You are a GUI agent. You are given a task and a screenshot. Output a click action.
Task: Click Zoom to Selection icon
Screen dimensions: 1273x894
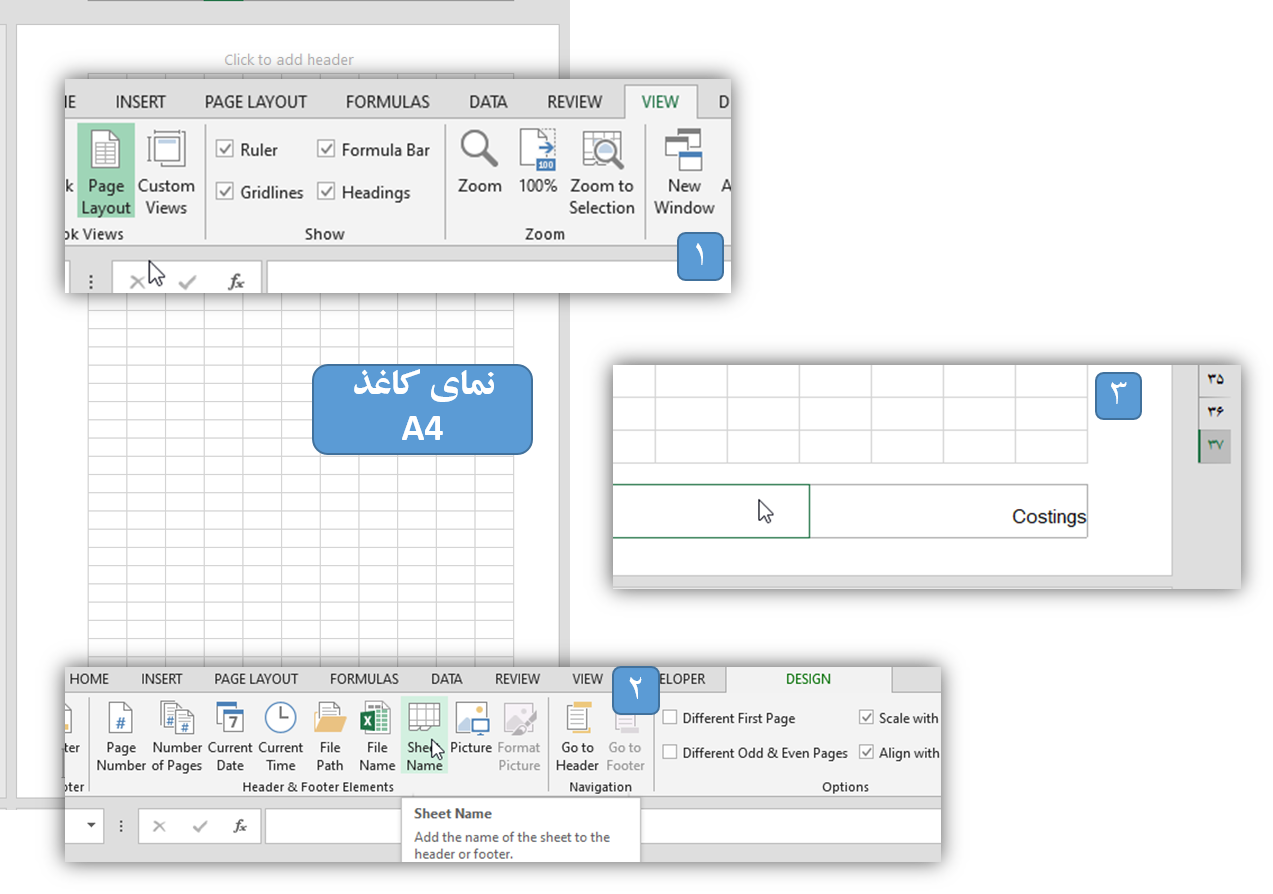pyautogui.click(x=602, y=172)
